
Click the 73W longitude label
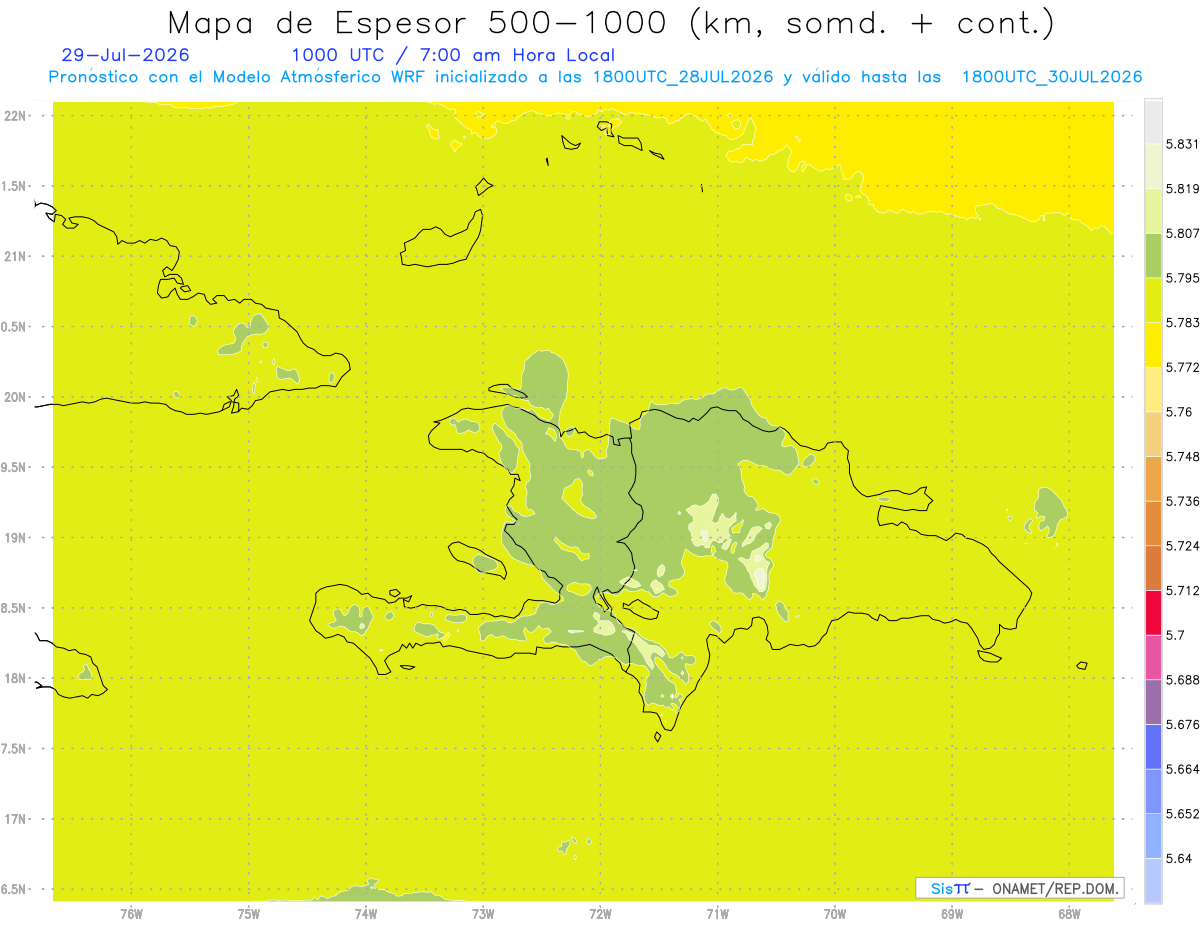click(x=483, y=914)
